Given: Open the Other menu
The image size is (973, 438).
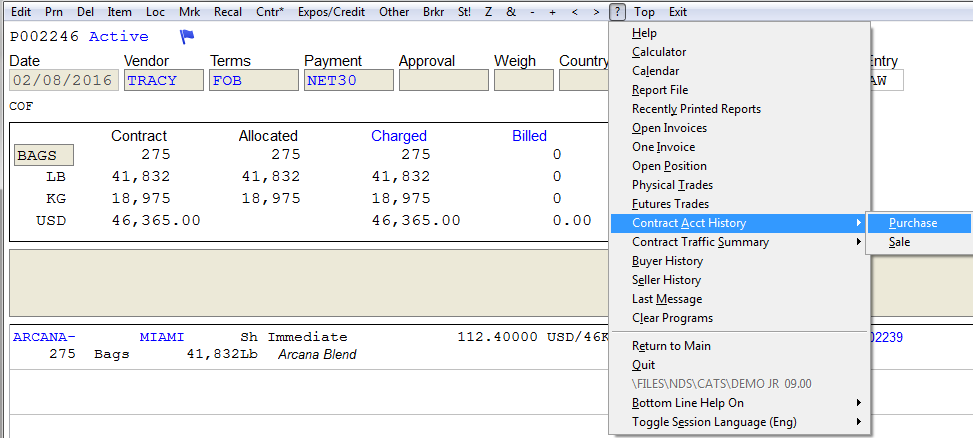Looking at the screenshot, I should (394, 12).
